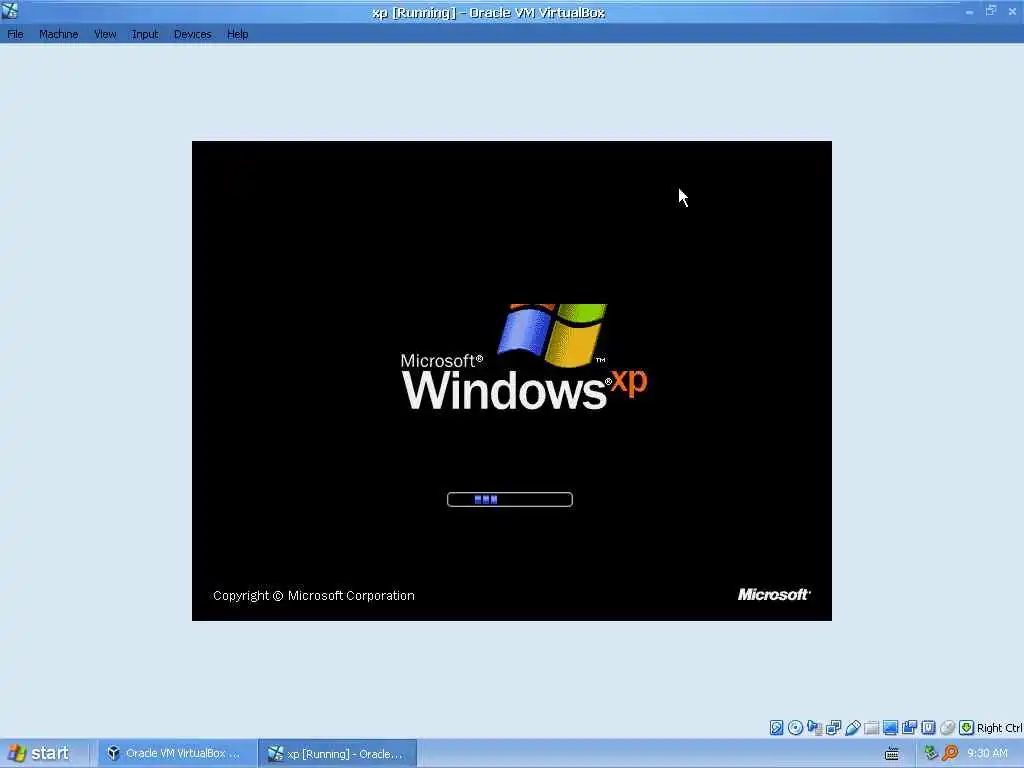Image resolution: width=1024 pixels, height=768 pixels.
Task: Click the network adapters status icon
Action: [x=833, y=728]
